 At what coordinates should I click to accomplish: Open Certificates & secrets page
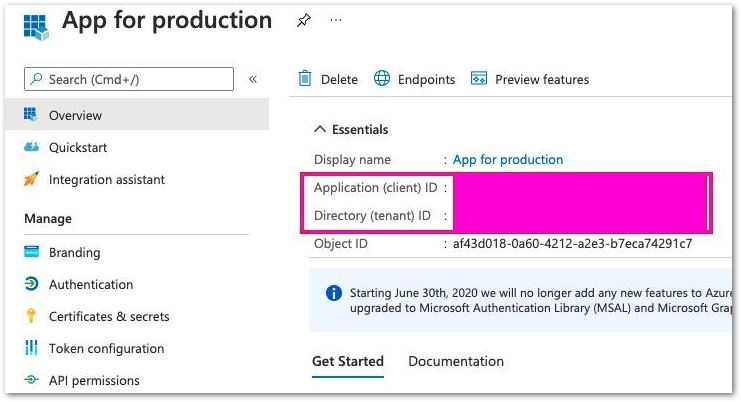tap(109, 316)
